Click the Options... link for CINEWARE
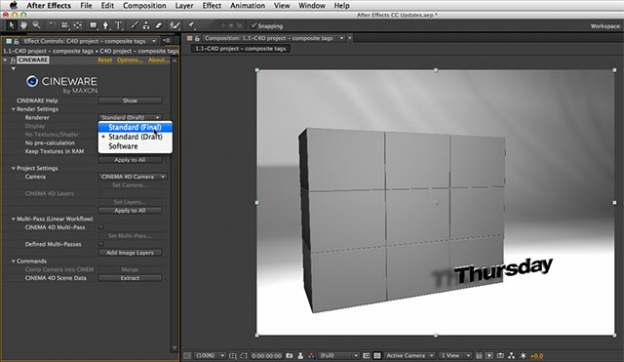 pos(130,60)
